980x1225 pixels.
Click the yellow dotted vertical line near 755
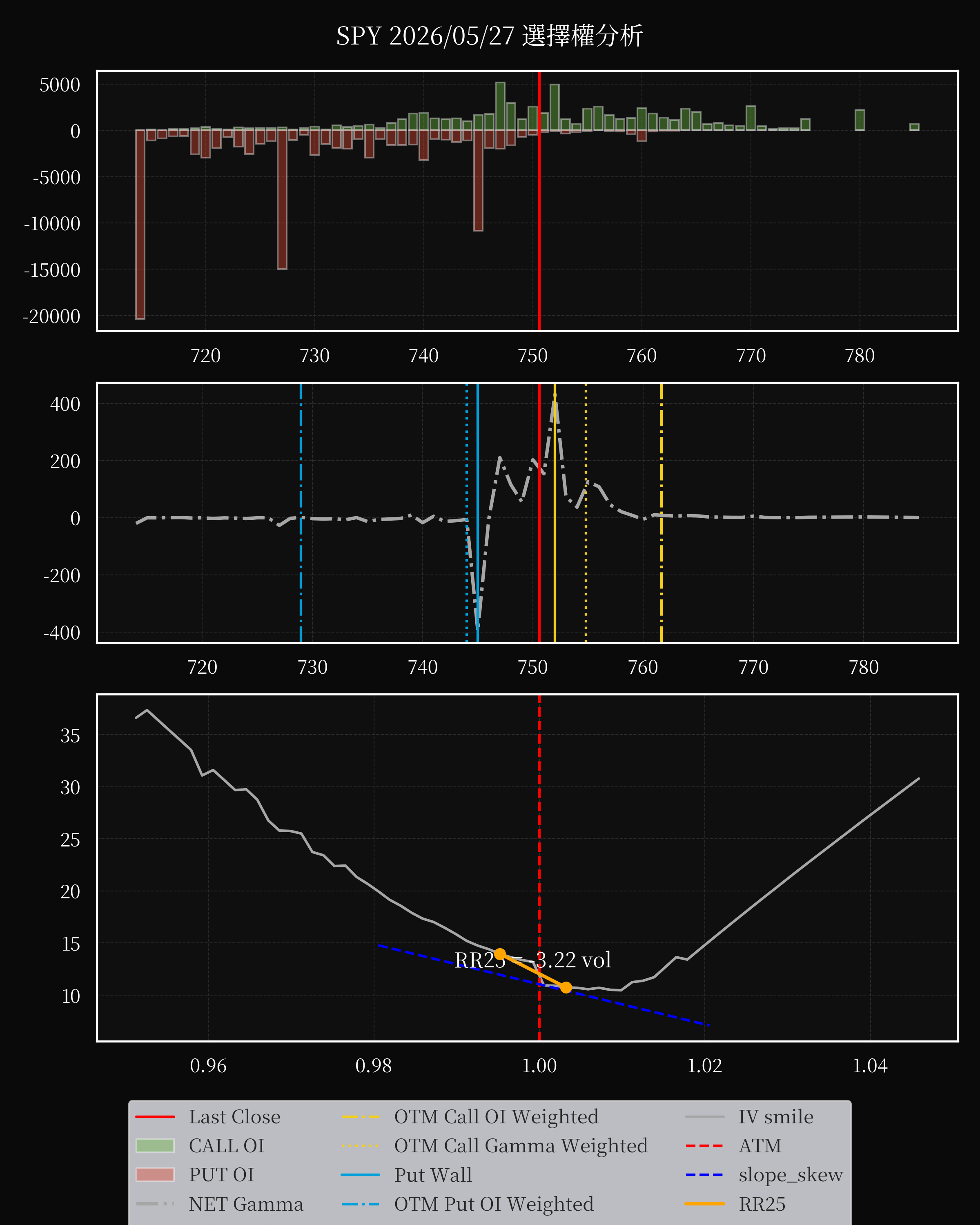[x=586, y=513]
